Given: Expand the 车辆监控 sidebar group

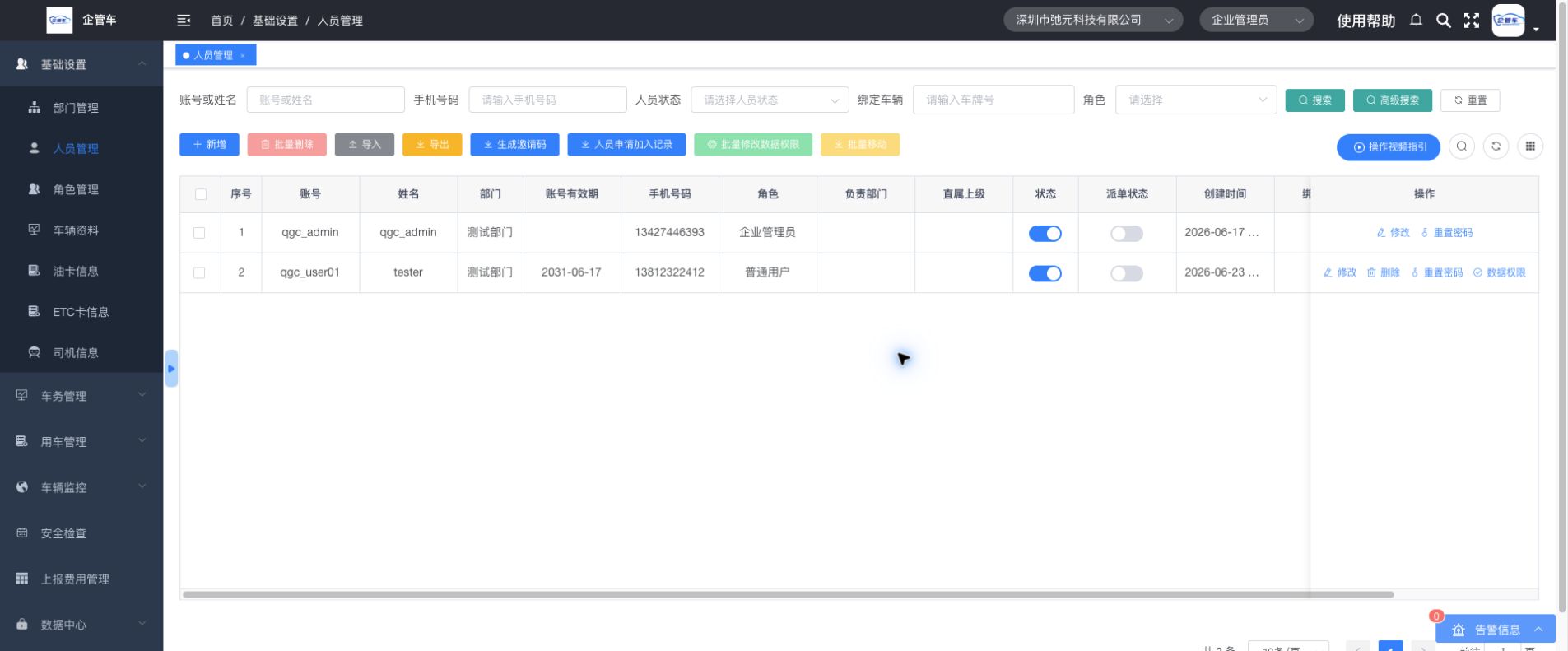Looking at the screenshot, I should (x=81, y=487).
